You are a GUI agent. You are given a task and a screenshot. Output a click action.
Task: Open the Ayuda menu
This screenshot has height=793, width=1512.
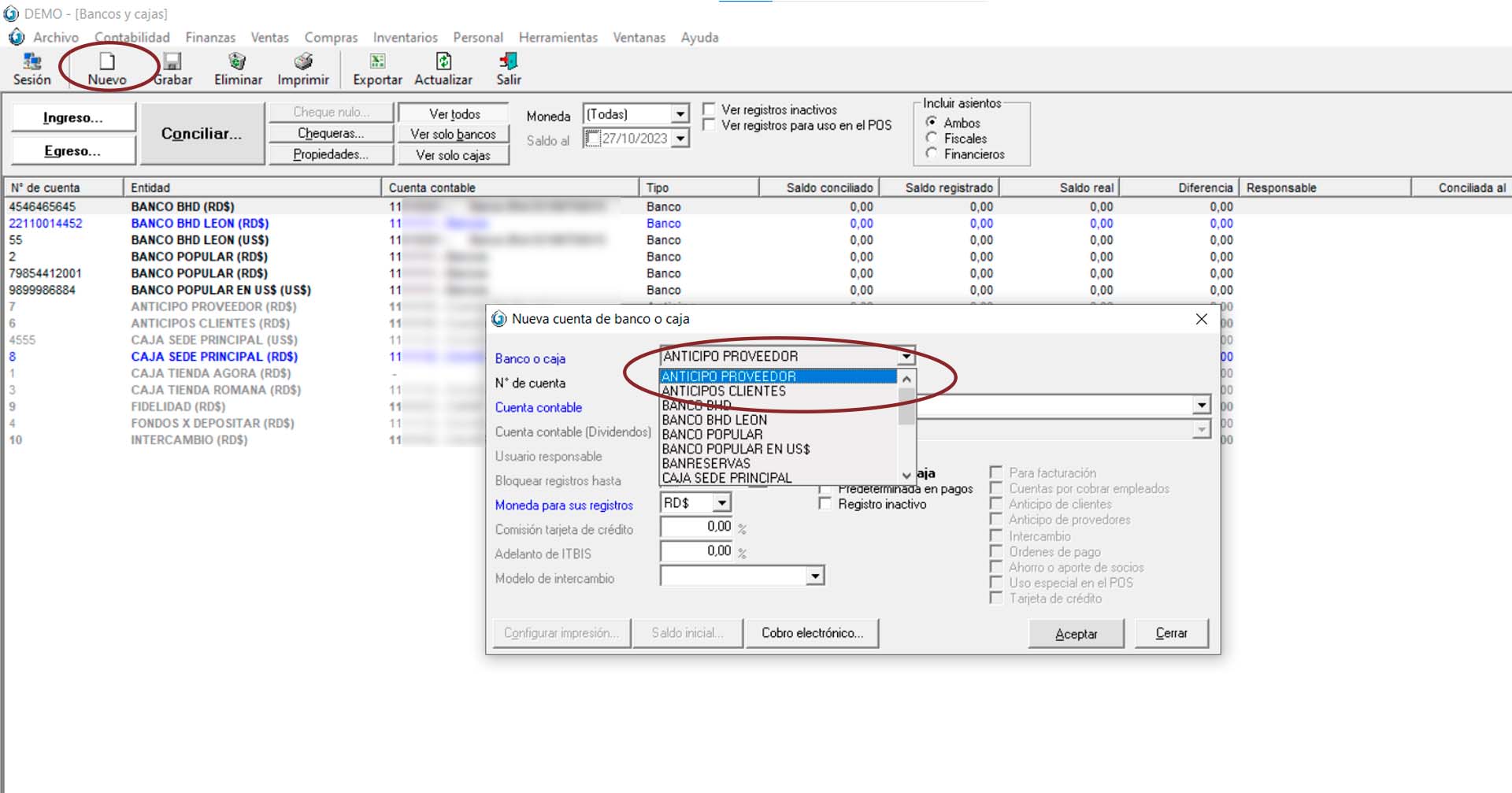click(x=699, y=37)
